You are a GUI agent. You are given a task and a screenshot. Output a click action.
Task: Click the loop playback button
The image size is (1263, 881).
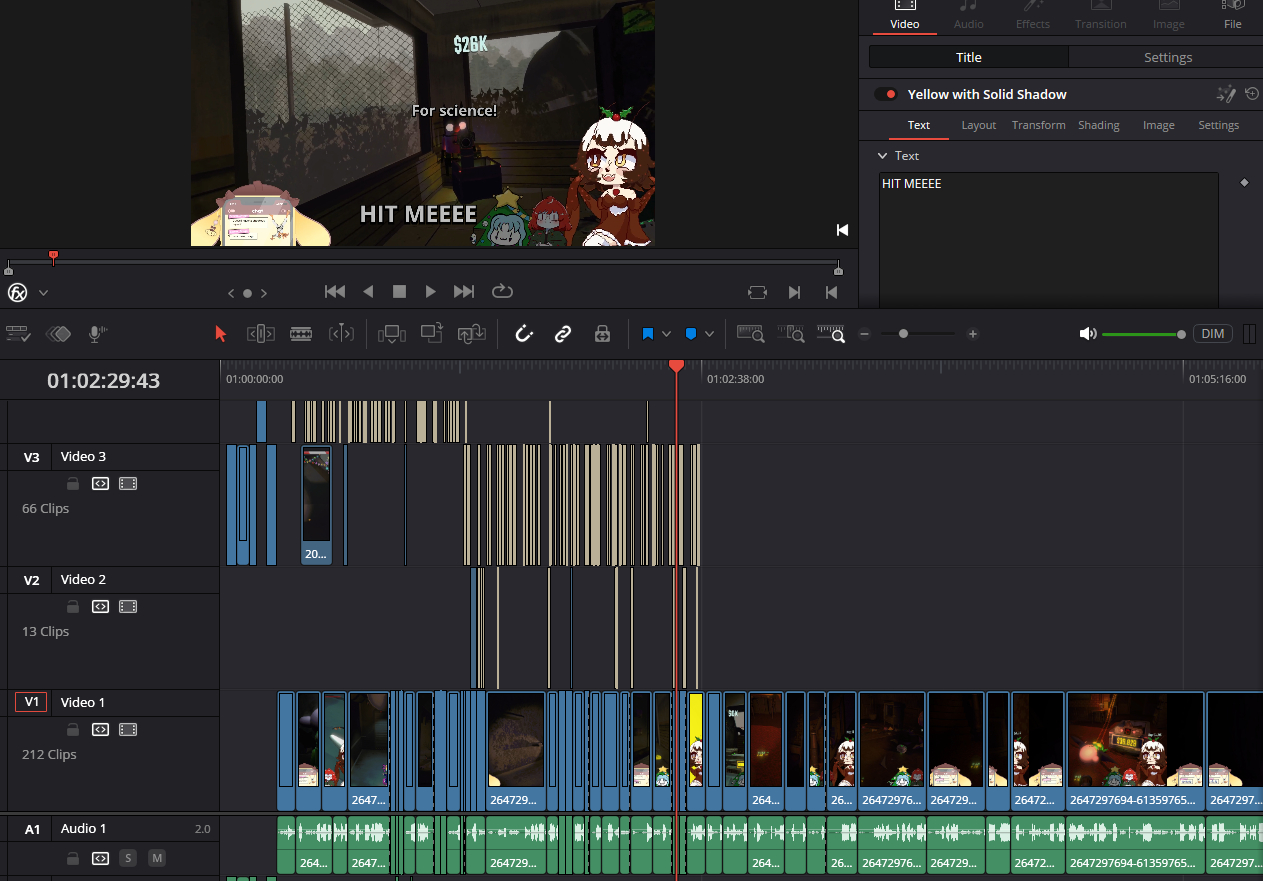tap(502, 292)
